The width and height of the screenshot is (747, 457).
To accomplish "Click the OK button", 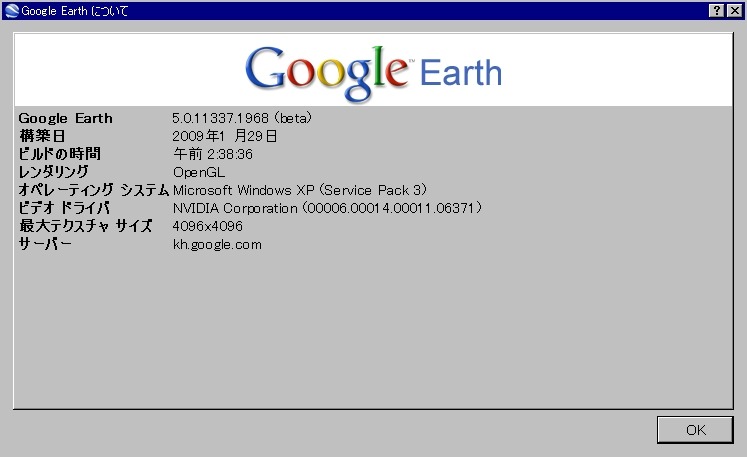I will coord(695,430).
